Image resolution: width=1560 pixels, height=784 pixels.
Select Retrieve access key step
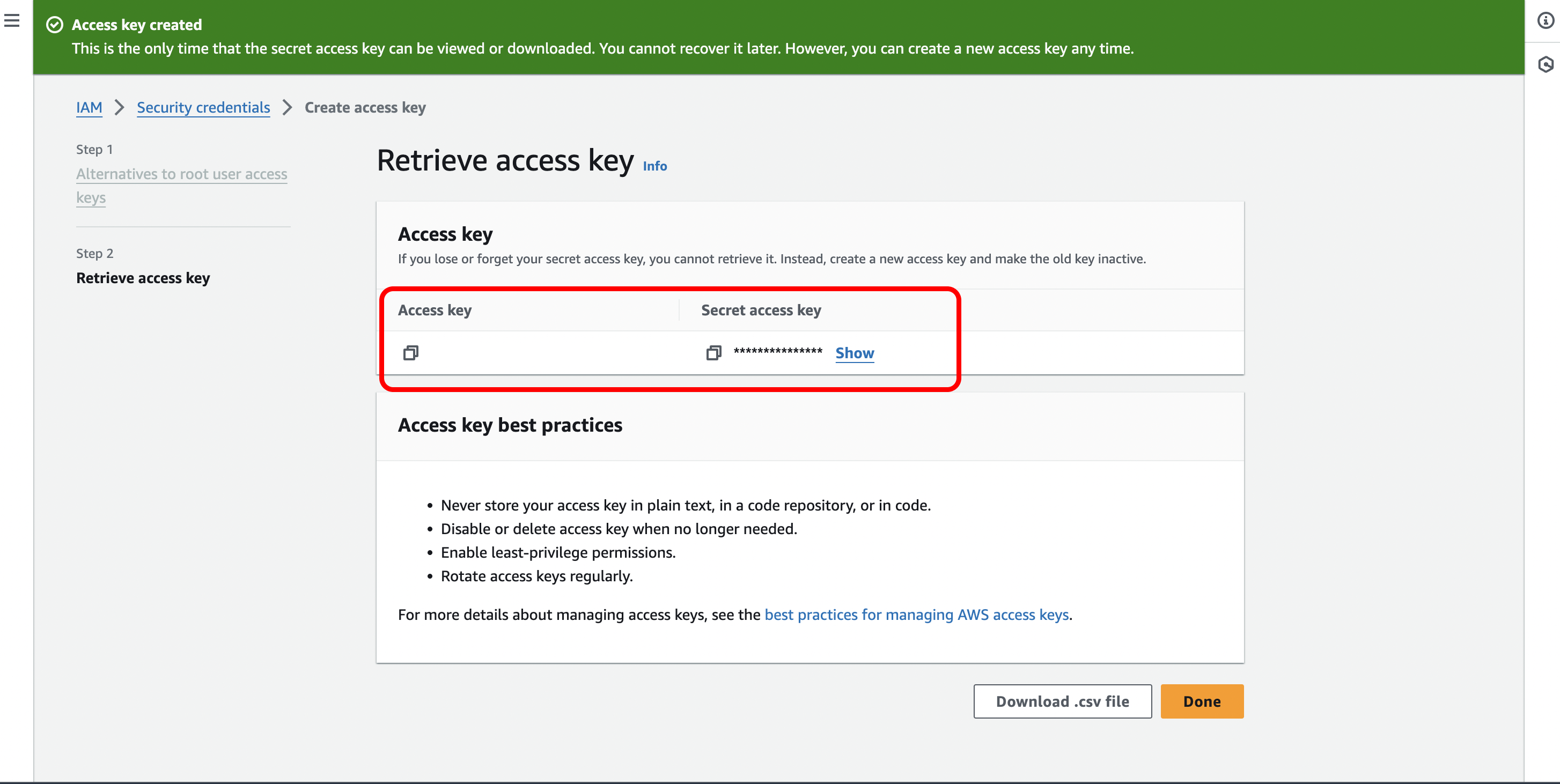point(143,278)
